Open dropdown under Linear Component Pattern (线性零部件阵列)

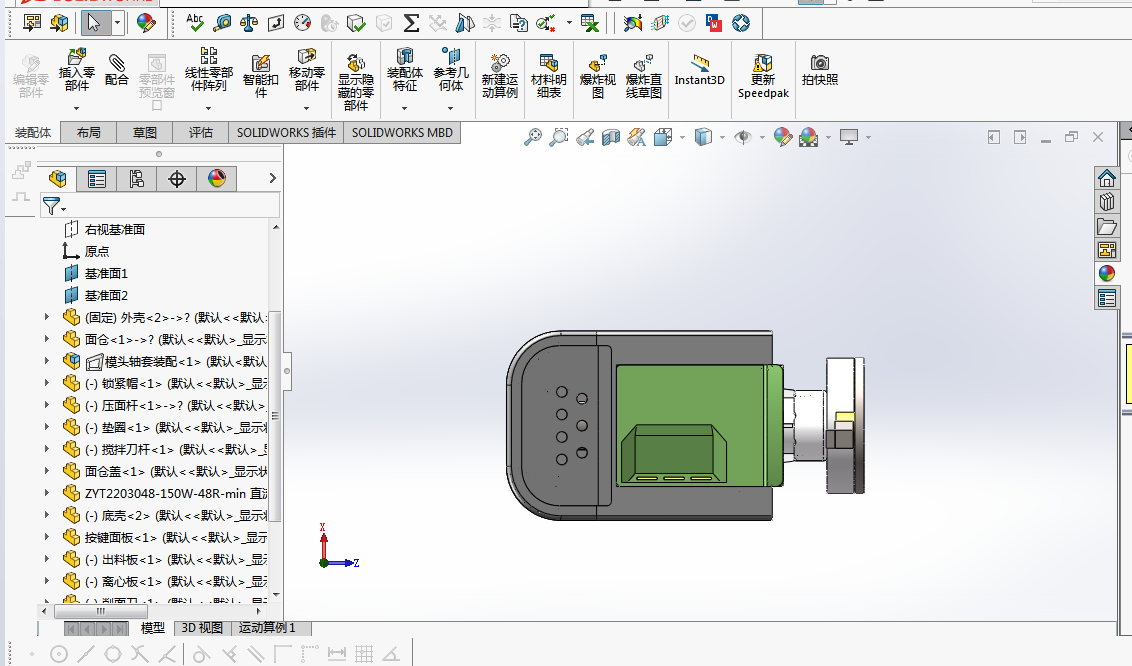(209, 108)
